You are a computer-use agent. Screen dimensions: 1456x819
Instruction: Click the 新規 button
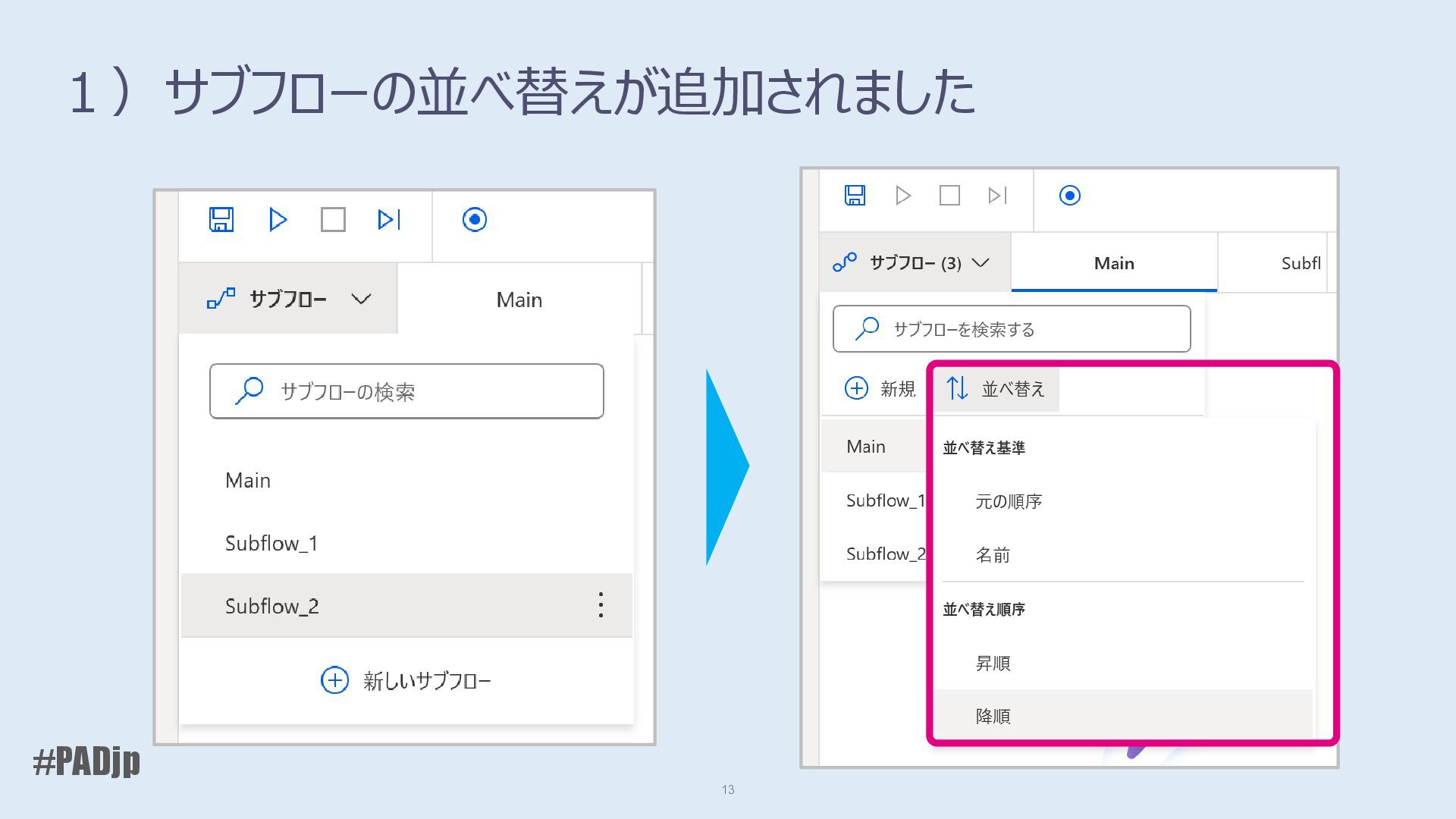(880, 389)
